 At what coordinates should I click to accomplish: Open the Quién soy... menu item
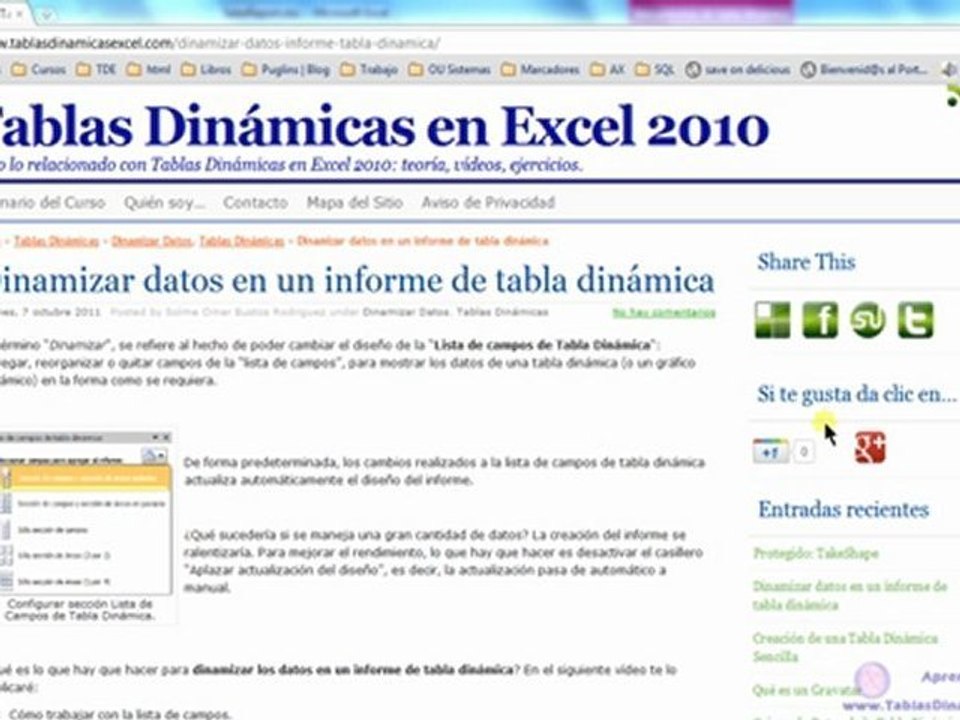coord(165,203)
